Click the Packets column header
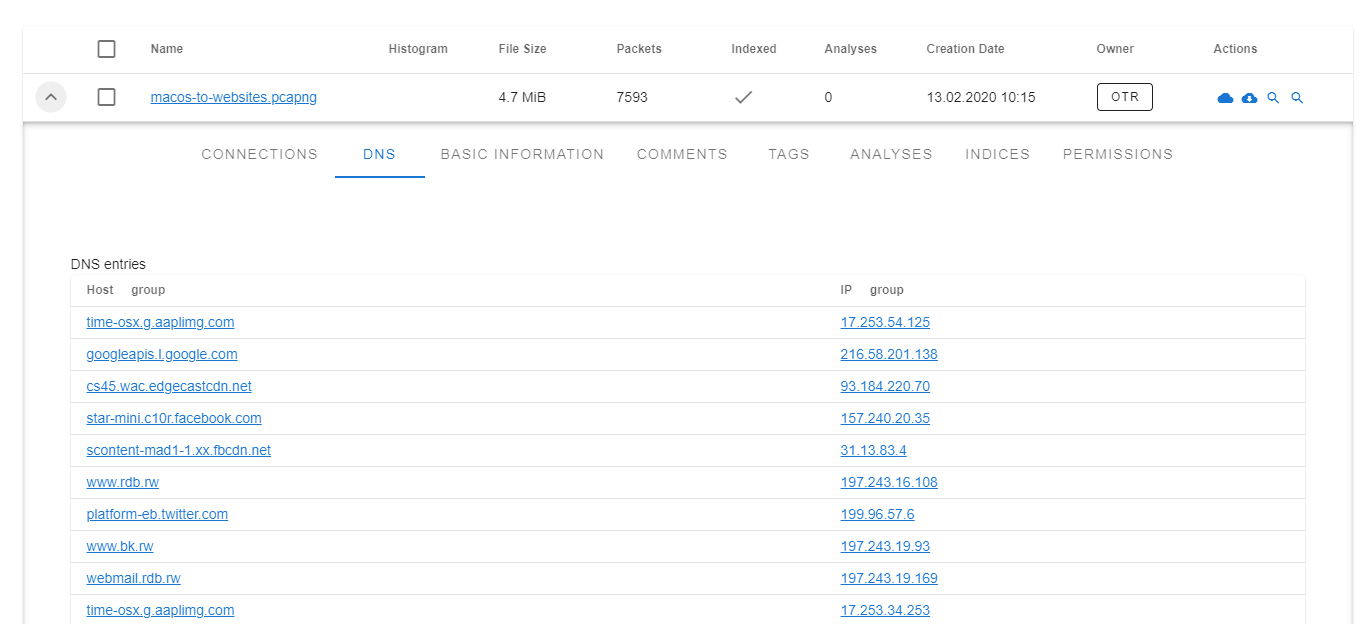This screenshot has width=1369, height=624. click(x=639, y=49)
